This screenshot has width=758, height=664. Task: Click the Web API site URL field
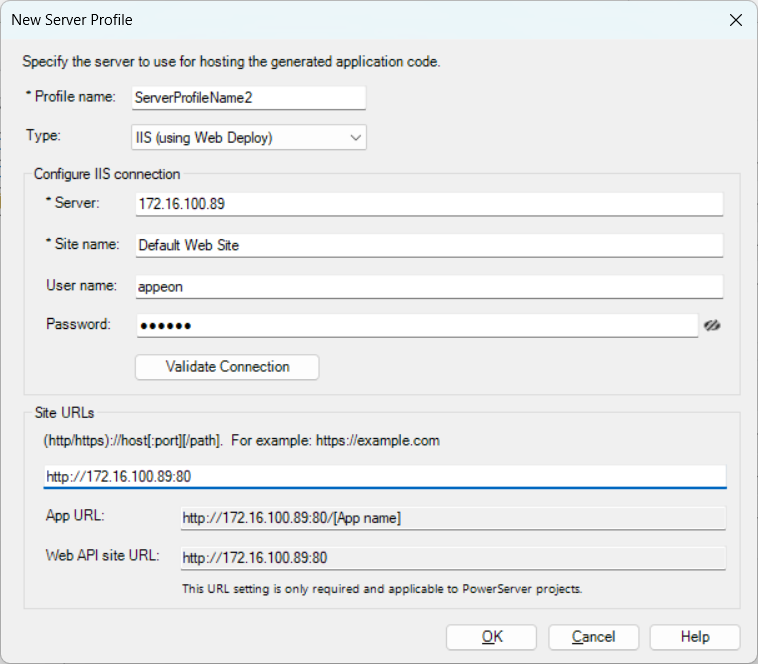[451, 558]
